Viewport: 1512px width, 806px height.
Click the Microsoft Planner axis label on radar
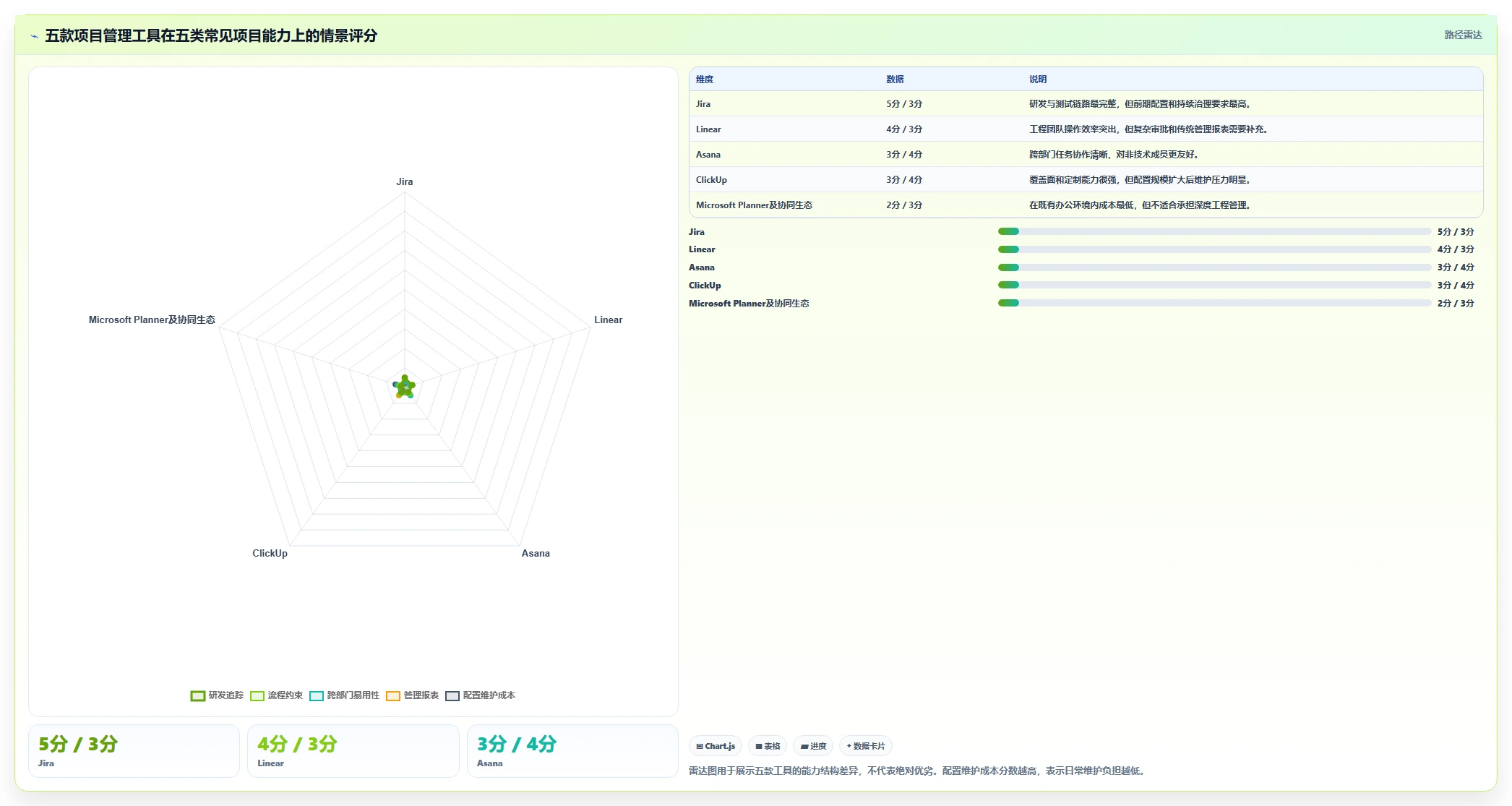tap(152, 320)
